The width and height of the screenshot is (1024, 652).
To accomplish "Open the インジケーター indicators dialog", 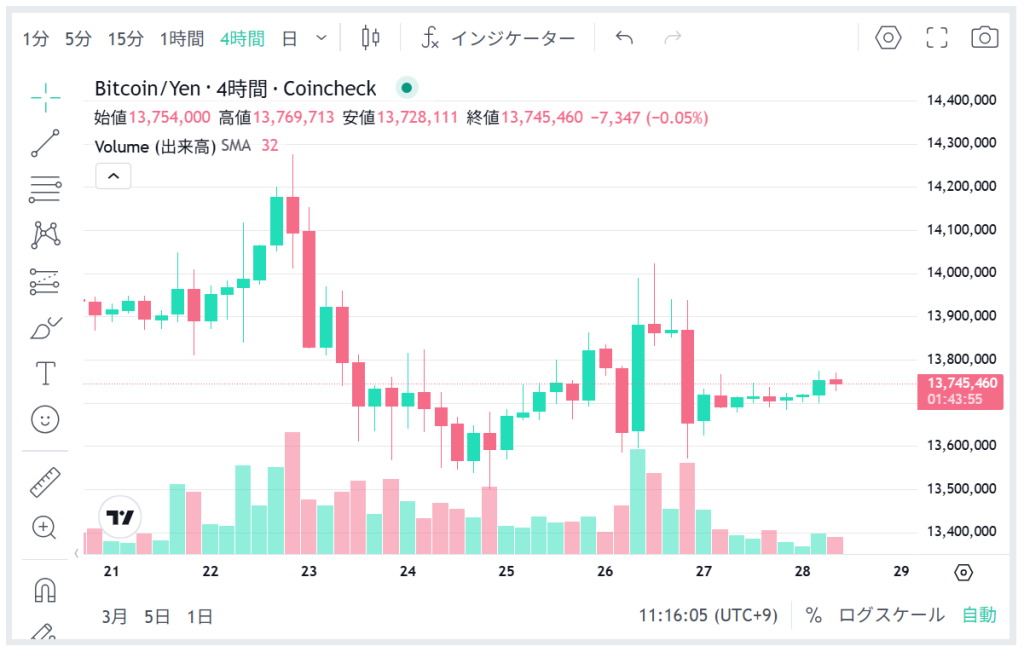I will 499,39.
